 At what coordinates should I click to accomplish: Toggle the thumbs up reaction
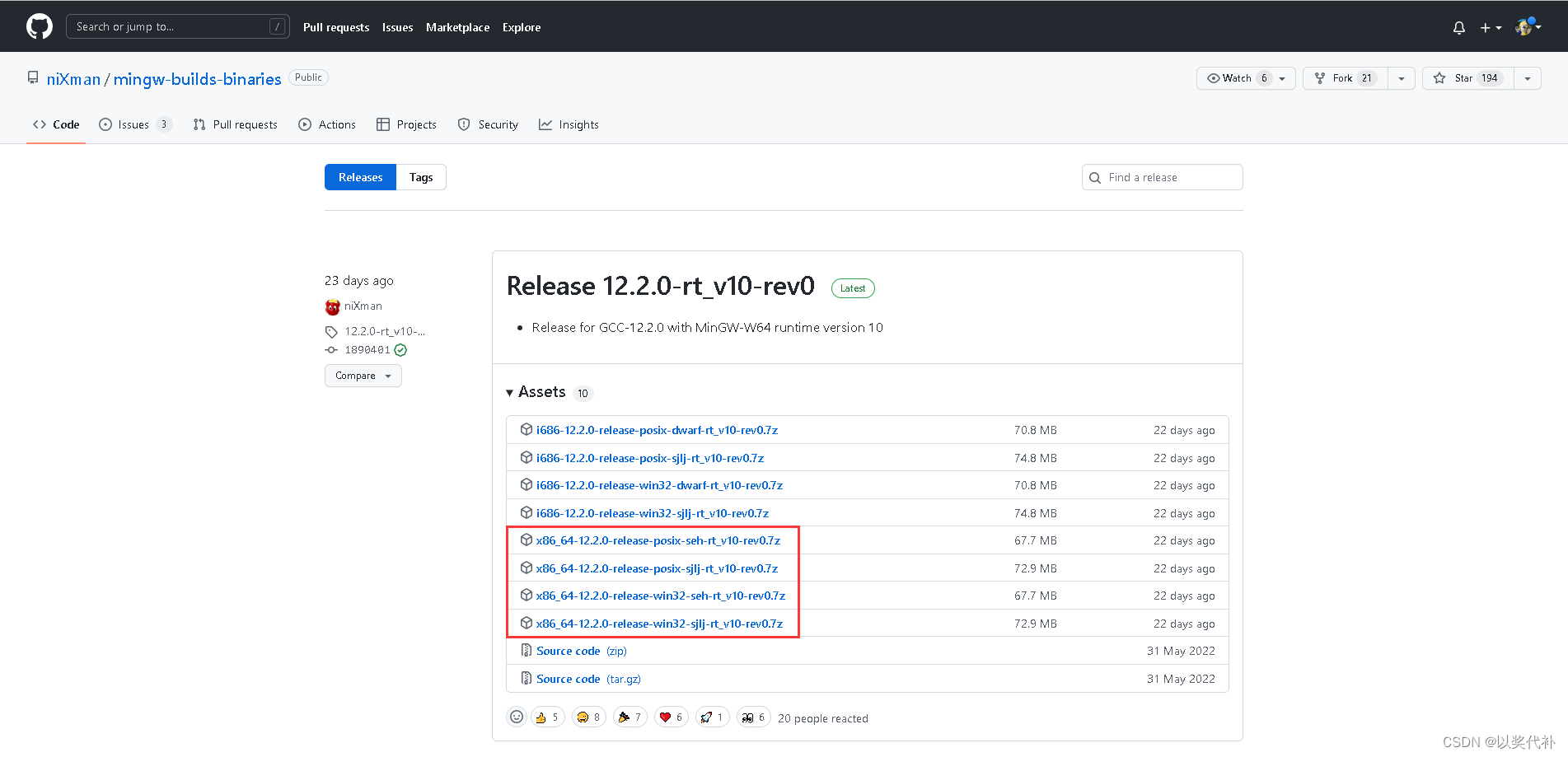pyautogui.click(x=548, y=717)
